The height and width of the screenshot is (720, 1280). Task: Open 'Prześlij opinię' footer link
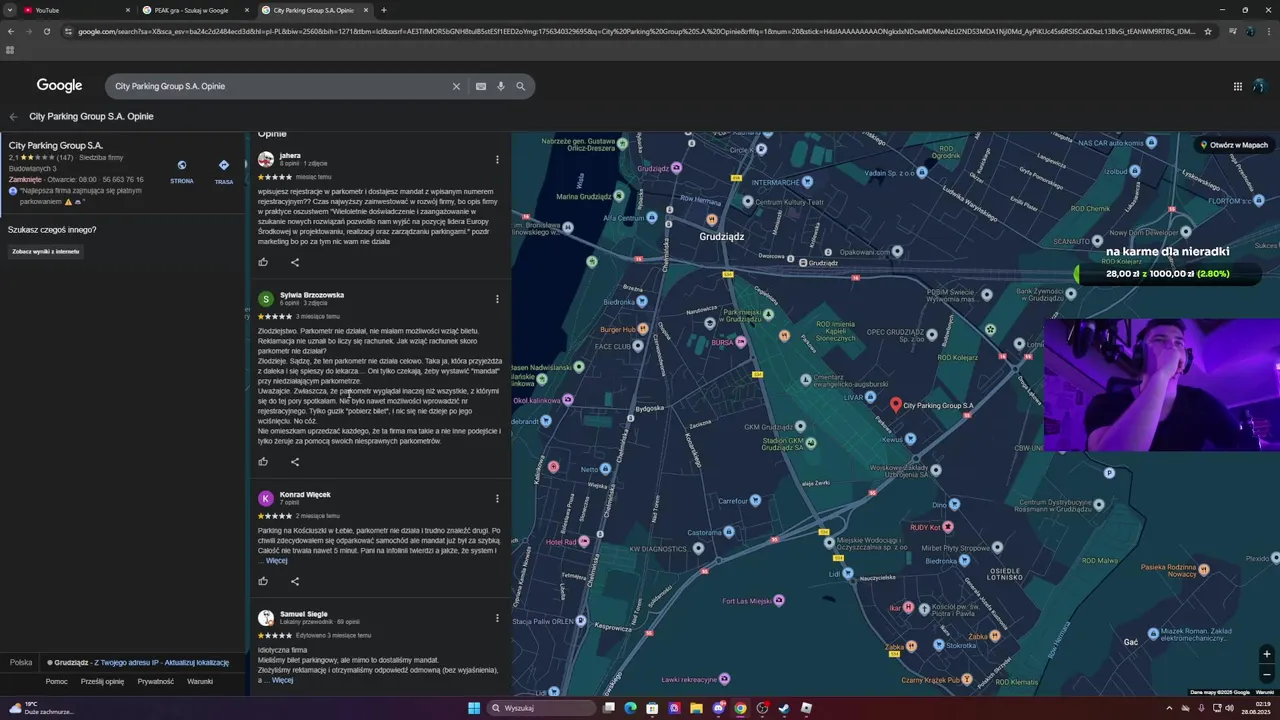click(x=103, y=682)
